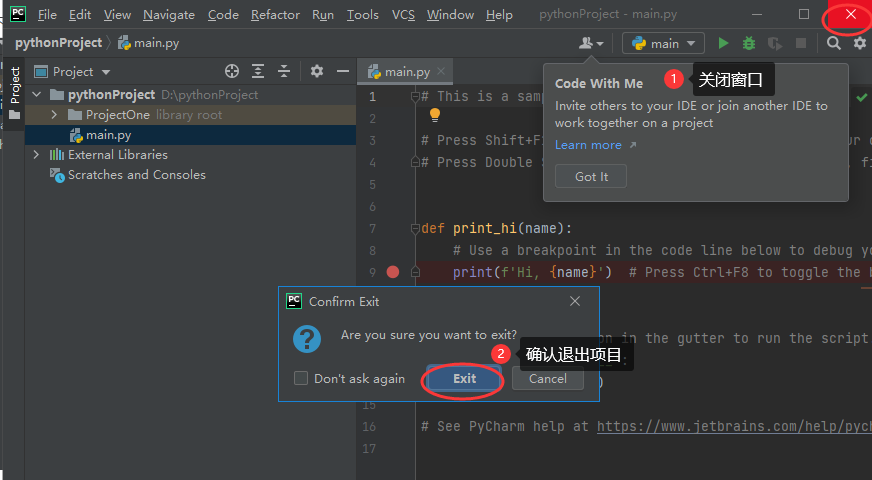This screenshot has height=480, width=872.
Task: Hide the Project tool window
Action: [343, 71]
